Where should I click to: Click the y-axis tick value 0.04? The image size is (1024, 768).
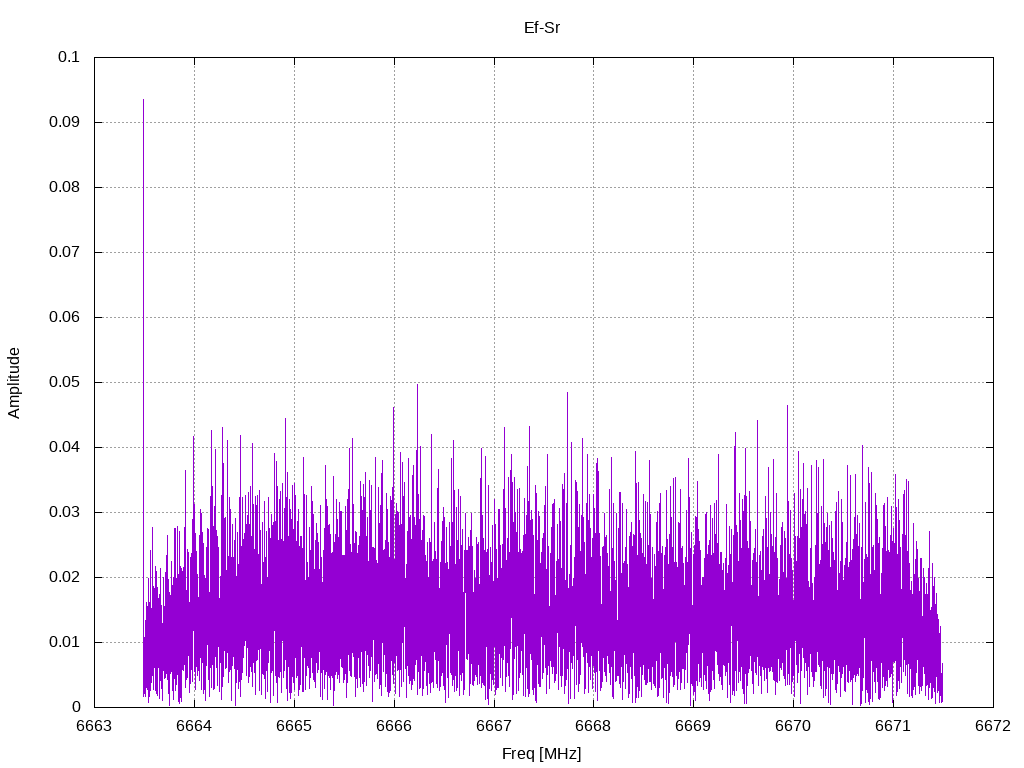[64, 447]
